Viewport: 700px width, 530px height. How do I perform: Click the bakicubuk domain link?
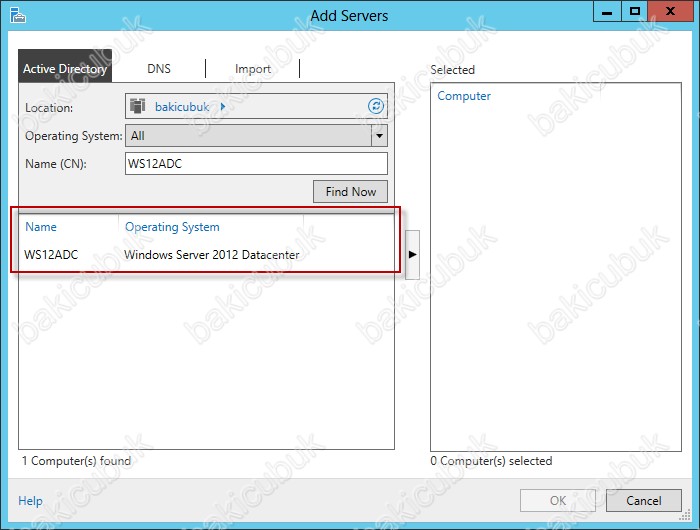click(x=182, y=107)
